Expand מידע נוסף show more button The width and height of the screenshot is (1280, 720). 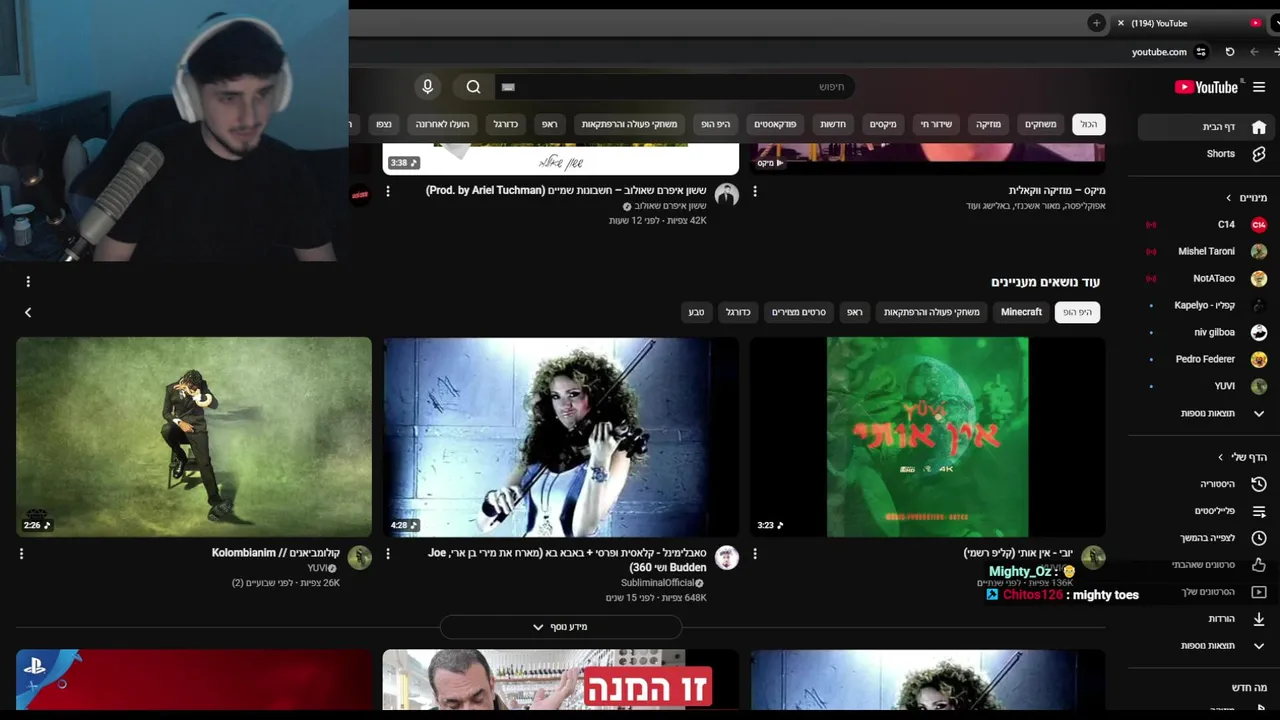(560, 627)
